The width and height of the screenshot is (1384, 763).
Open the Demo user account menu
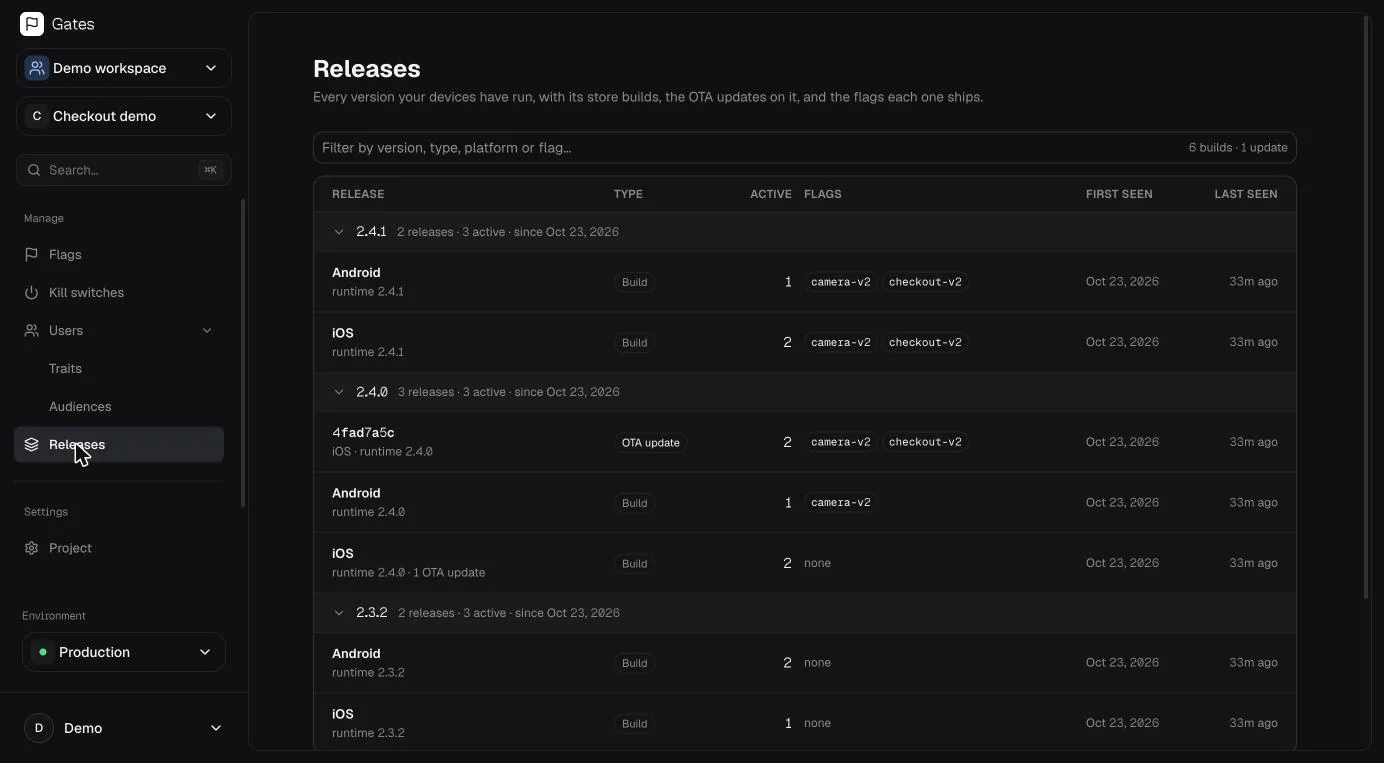(x=124, y=728)
